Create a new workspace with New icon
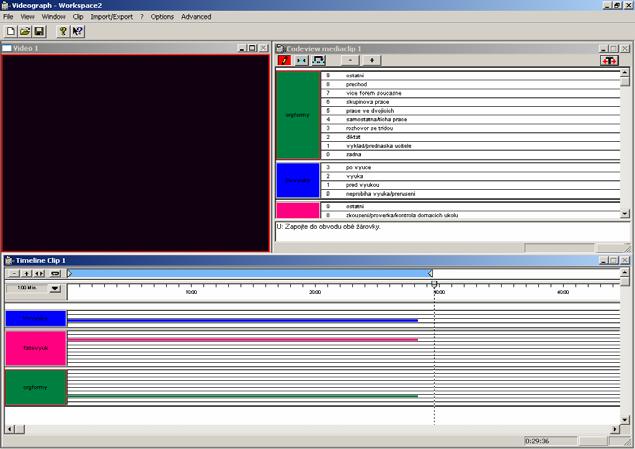635x449 pixels. pos(11,31)
